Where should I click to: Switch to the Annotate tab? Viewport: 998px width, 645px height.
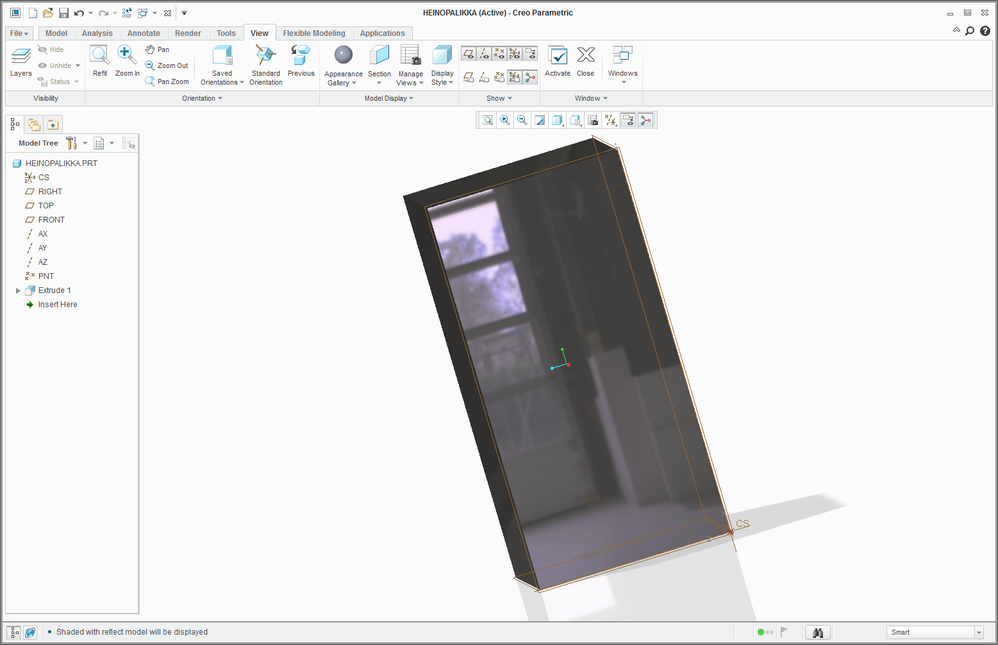pos(144,33)
